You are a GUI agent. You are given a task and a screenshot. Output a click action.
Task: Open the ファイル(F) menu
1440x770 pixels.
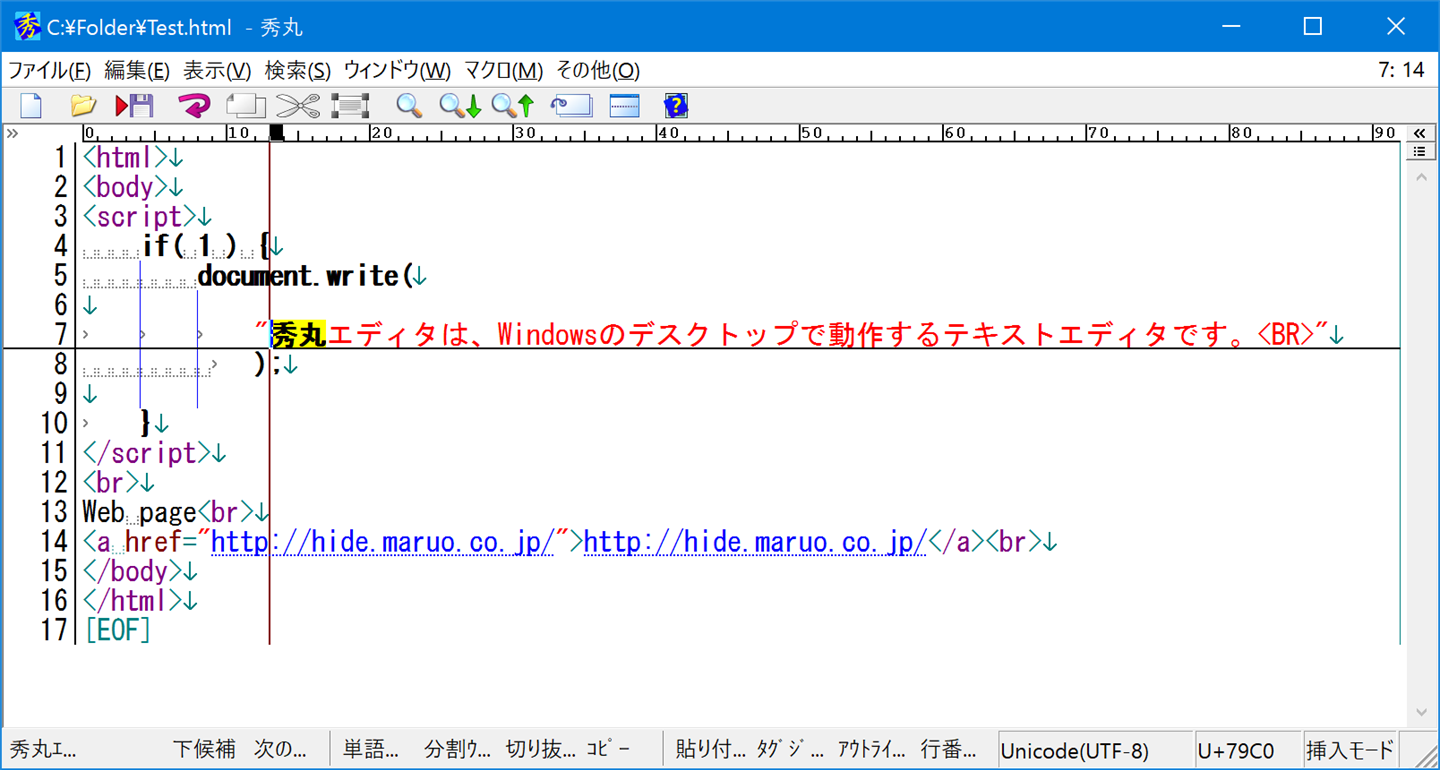pos(50,71)
